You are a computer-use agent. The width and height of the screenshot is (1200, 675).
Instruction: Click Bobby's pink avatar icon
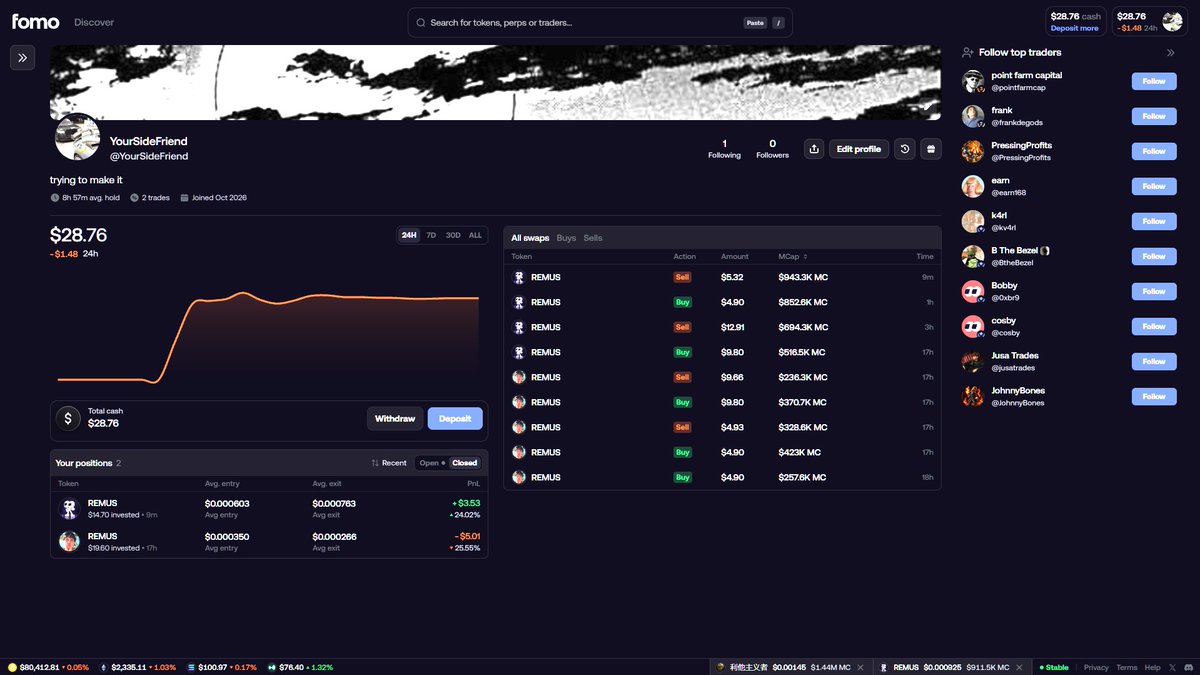[973, 291]
